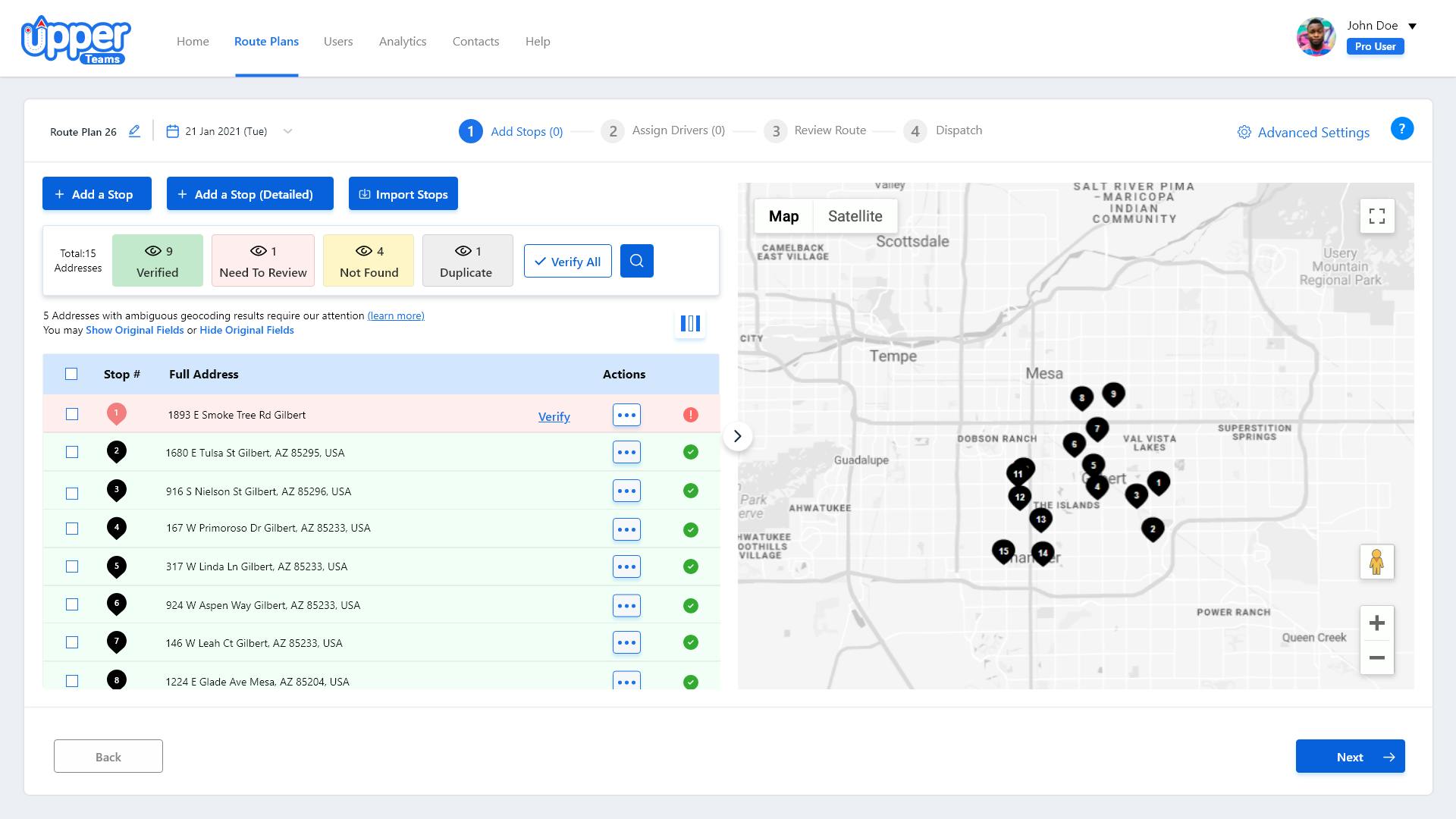Viewport: 1456px width, 819px height.
Task: Tick the checkbox for 916 S Nielson St
Action: pyautogui.click(x=72, y=494)
